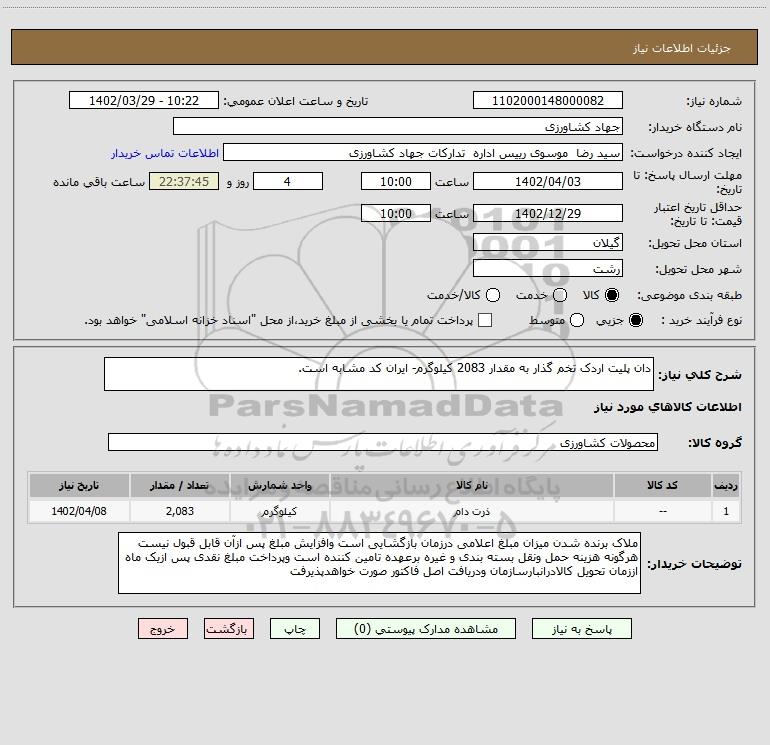Click the ردیف column header
This screenshot has width=770, height=745.
(726, 486)
